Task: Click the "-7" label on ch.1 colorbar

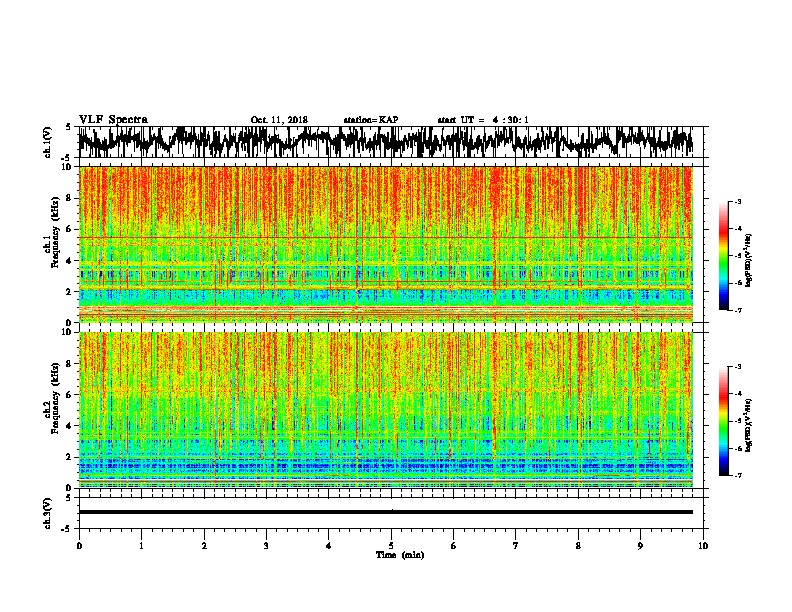Action: tap(737, 310)
